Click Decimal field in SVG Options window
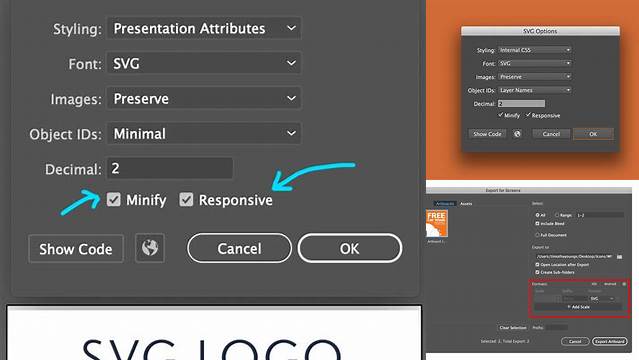 point(521,104)
